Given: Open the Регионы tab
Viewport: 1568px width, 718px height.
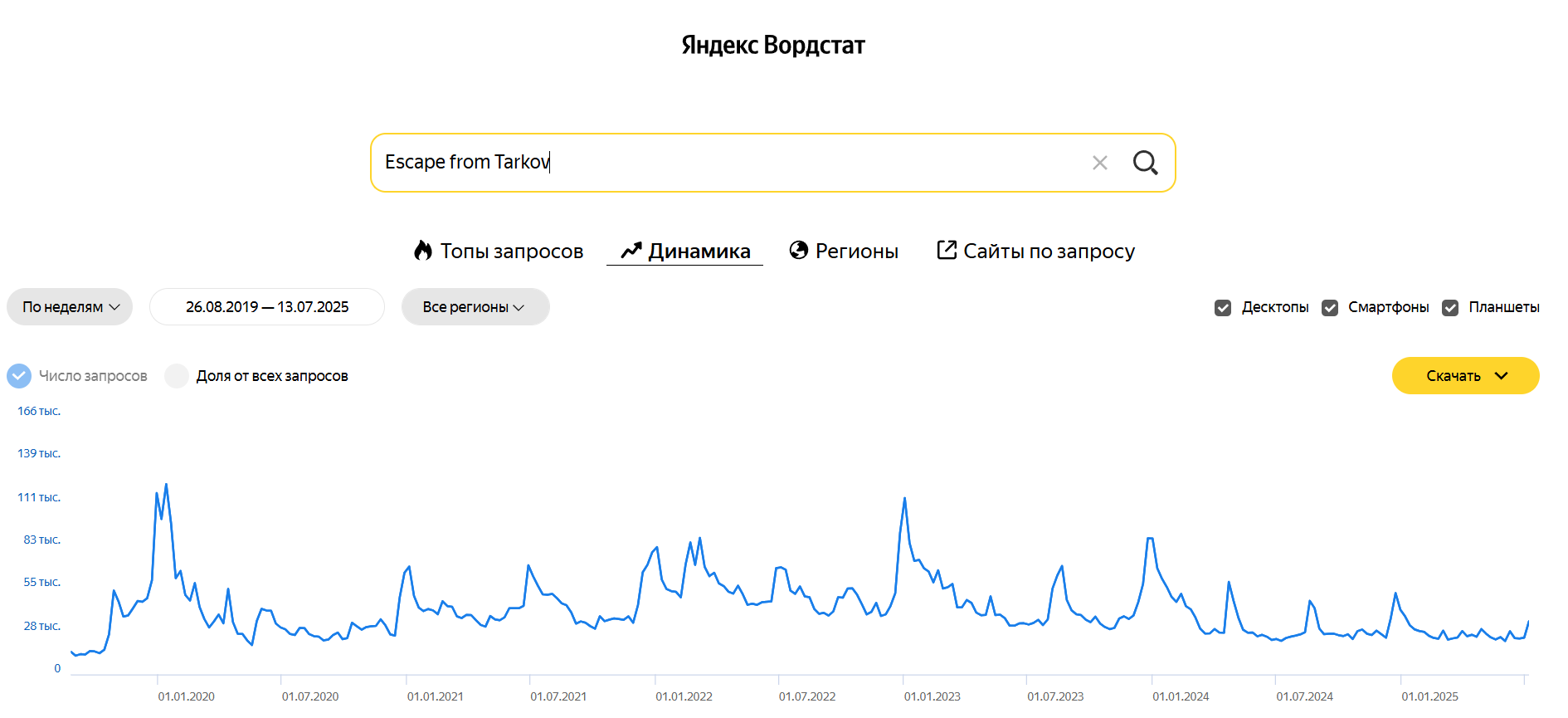Looking at the screenshot, I should pyautogui.click(x=856, y=251).
